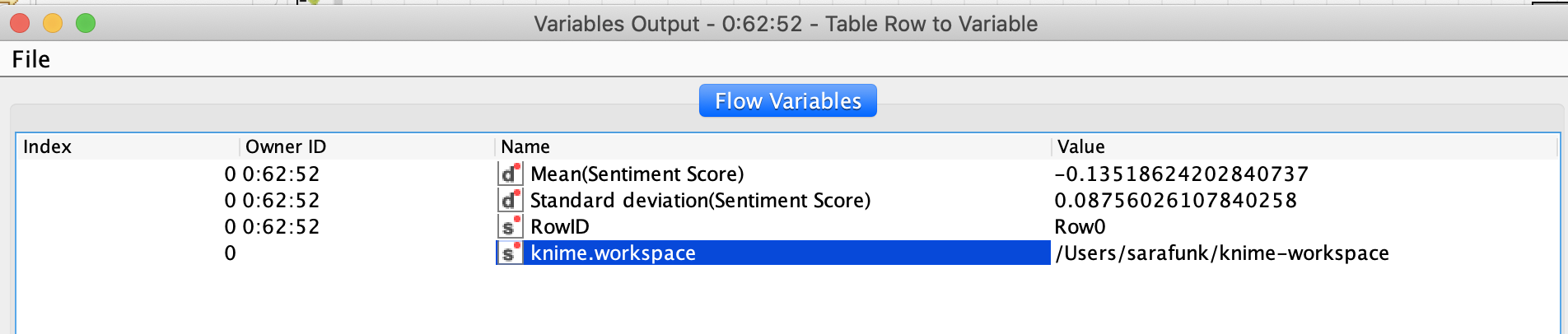Click the double-type icon beside Mean(Sentiment Score)
This screenshot has height=334, width=1568.
[510, 174]
